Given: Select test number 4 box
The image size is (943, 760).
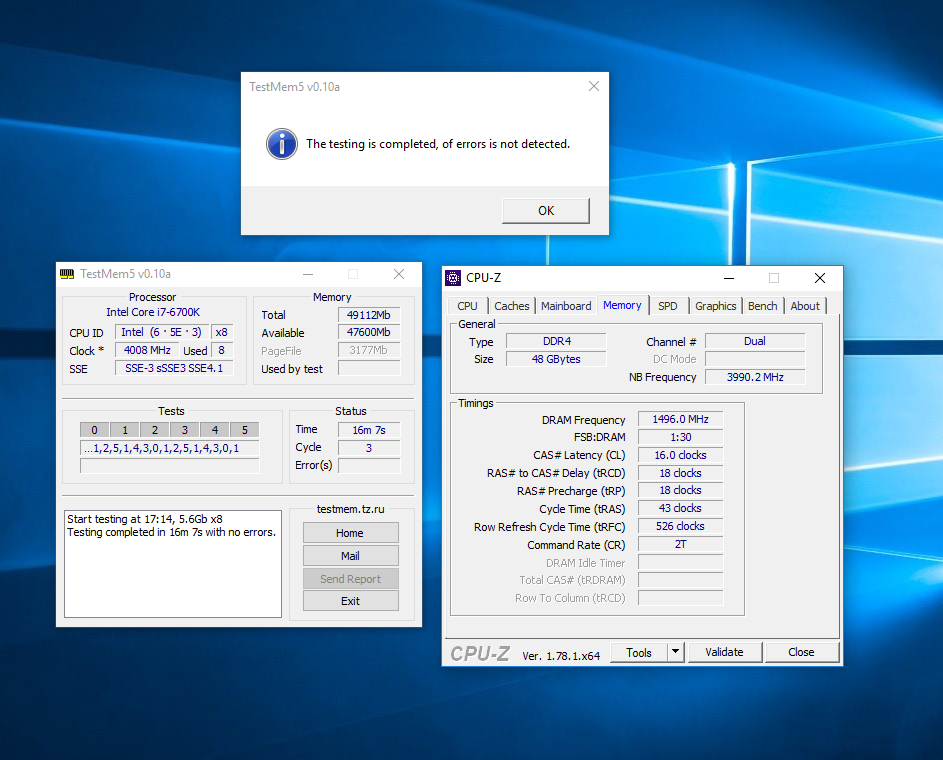Looking at the screenshot, I should (215, 430).
